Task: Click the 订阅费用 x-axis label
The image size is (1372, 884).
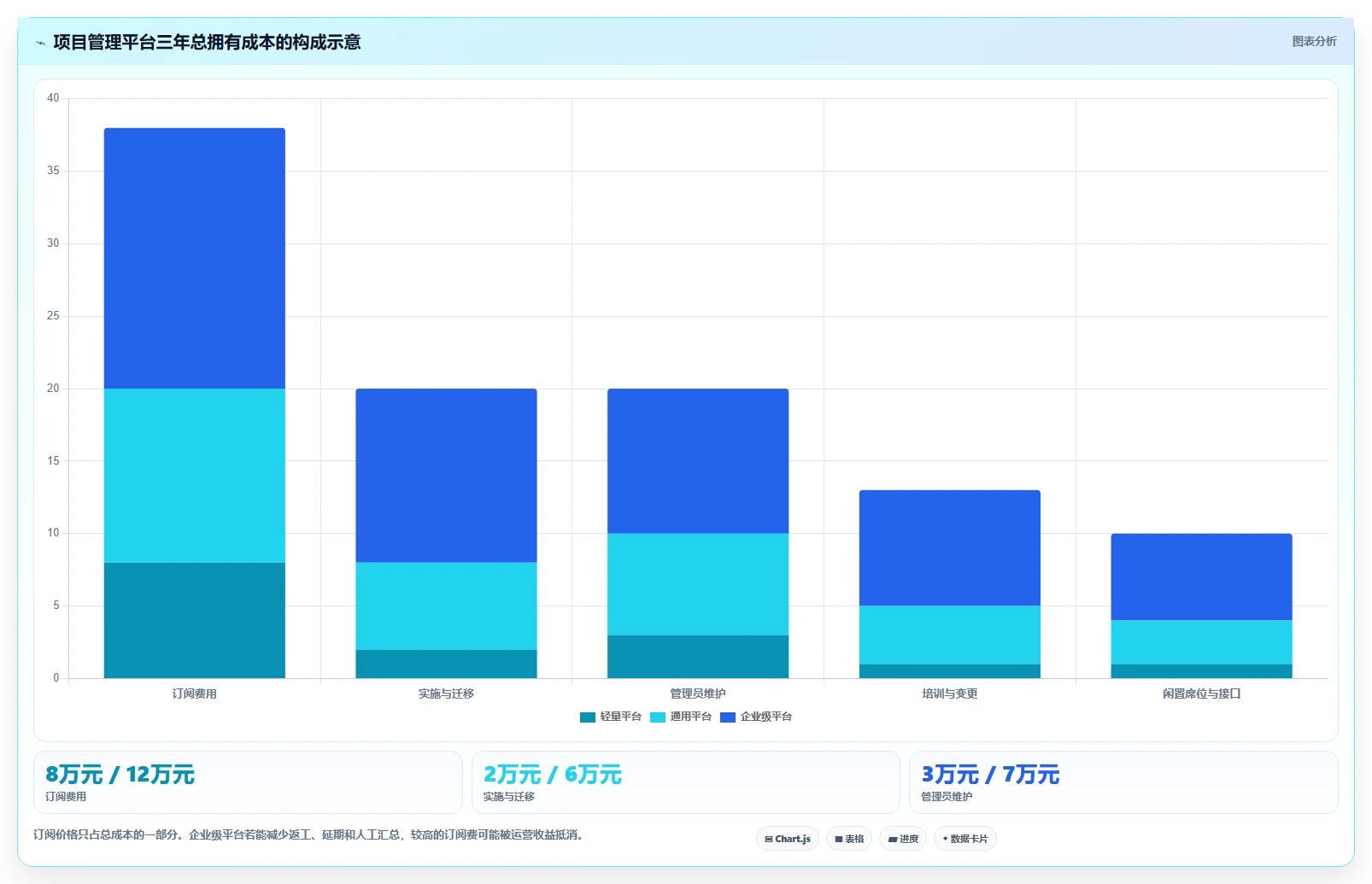Action: point(195,694)
